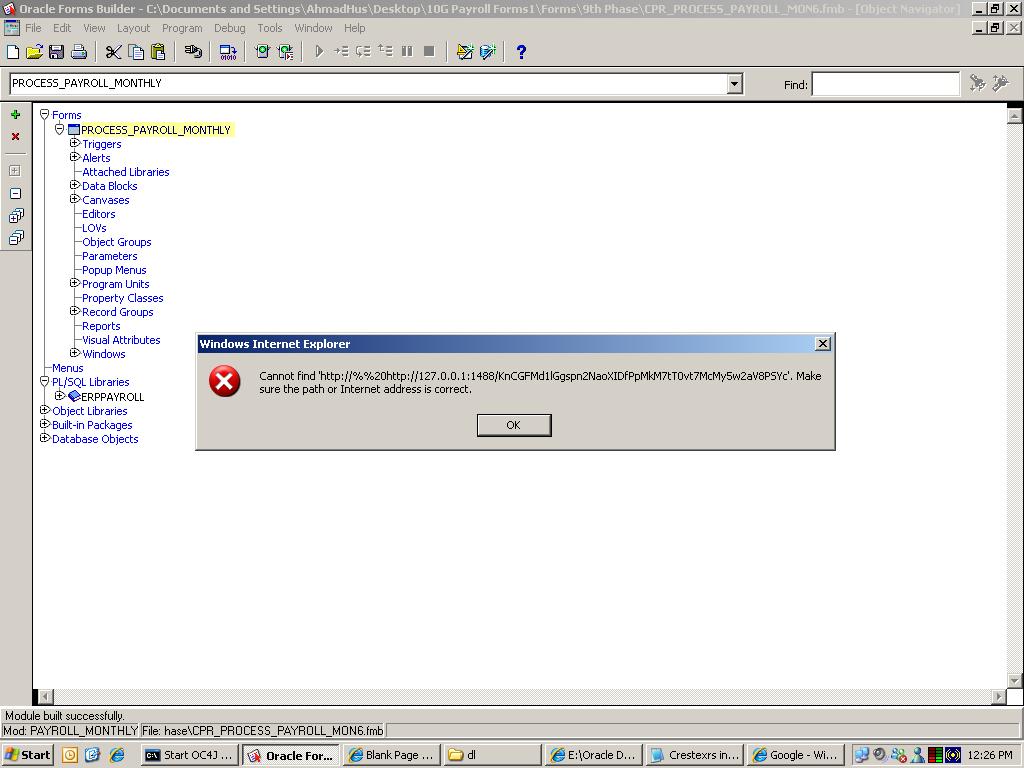This screenshot has width=1024, height=768.
Task: Click the Windows Start button
Action: [x=28, y=755]
